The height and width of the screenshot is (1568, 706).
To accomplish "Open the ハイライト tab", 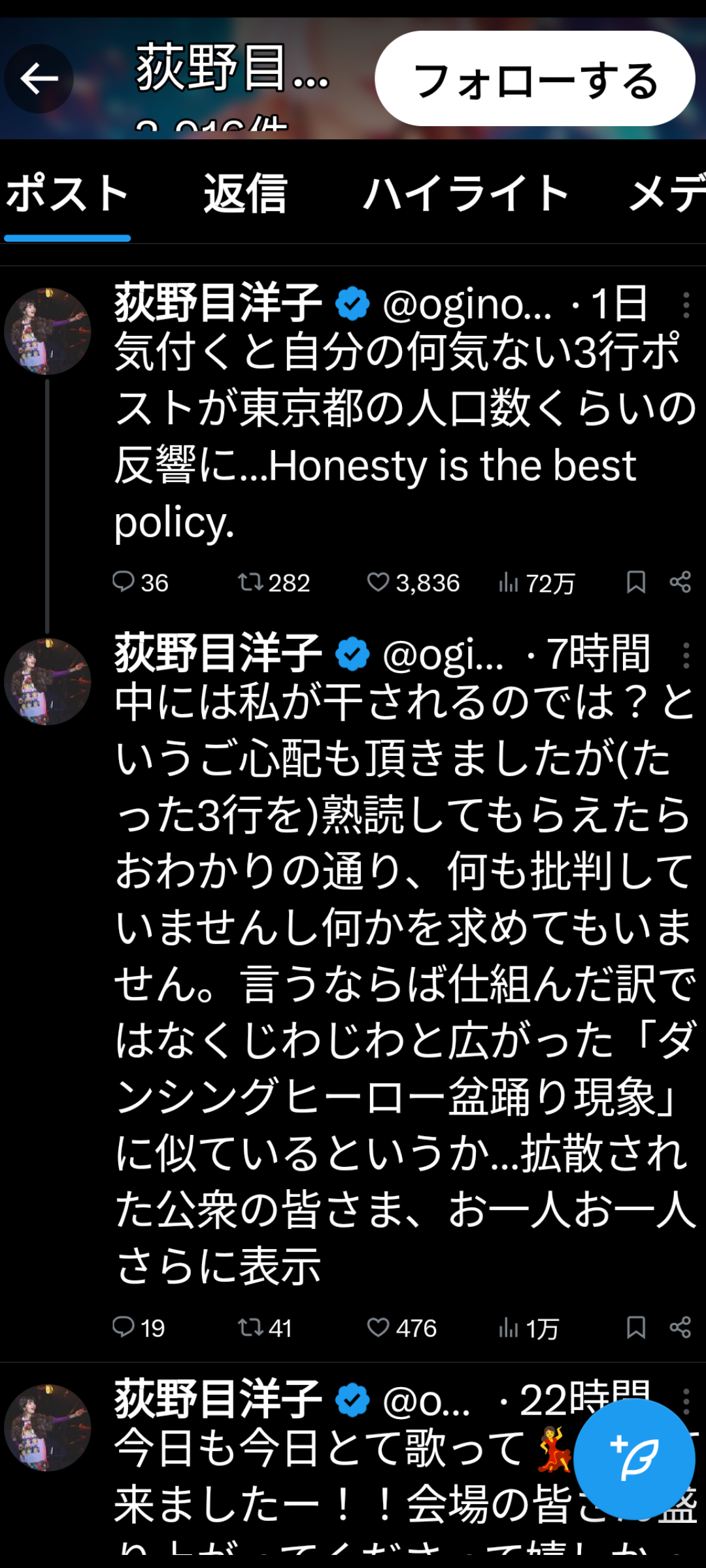I will click(464, 194).
